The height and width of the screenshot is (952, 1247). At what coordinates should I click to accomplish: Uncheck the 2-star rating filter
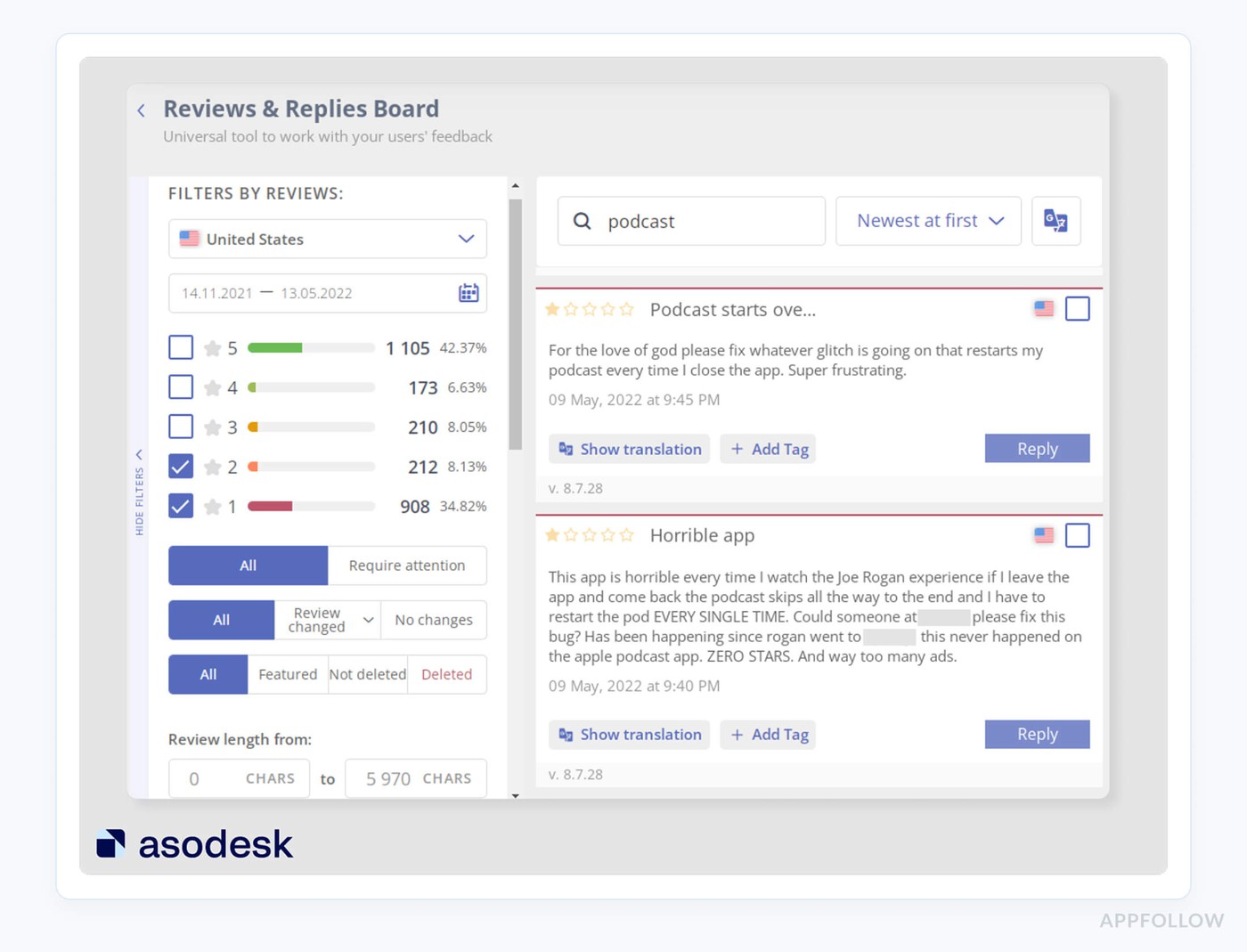coord(180,466)
